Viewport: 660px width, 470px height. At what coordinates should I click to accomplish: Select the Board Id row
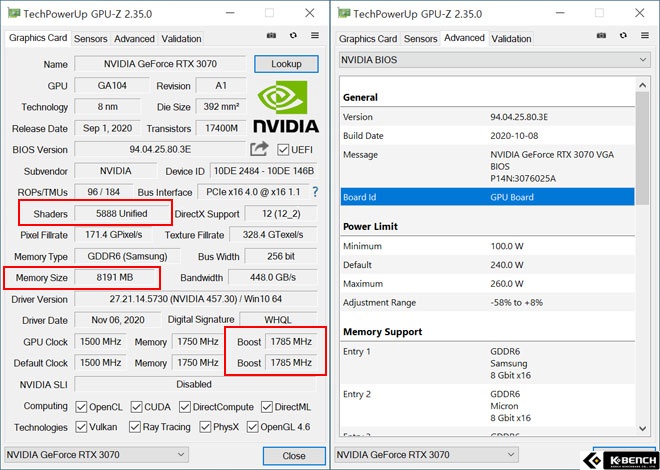pos(487,197)
